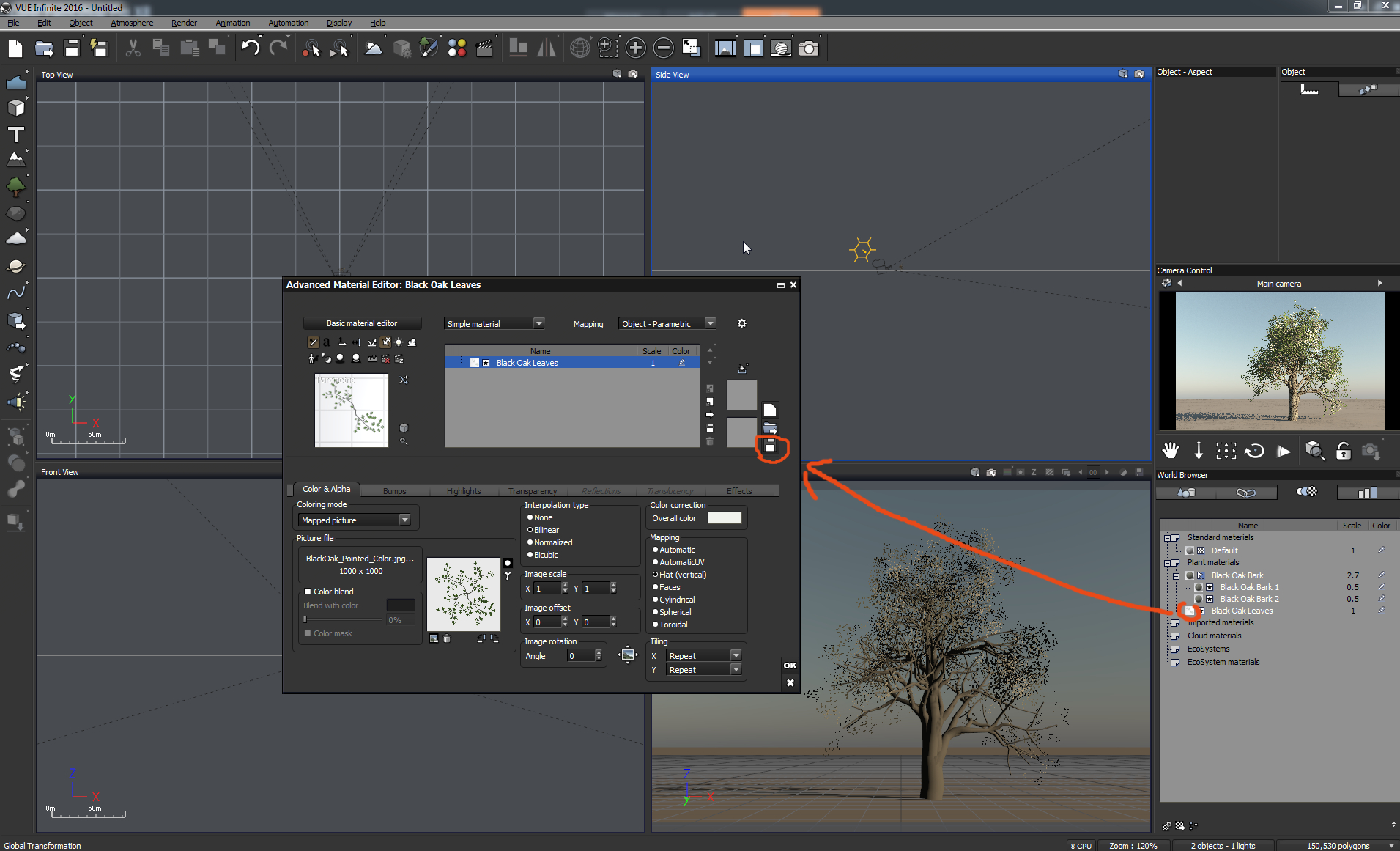Confirm with the OK button
This screenshot has height=851, width=1400.
click(790, 666)
